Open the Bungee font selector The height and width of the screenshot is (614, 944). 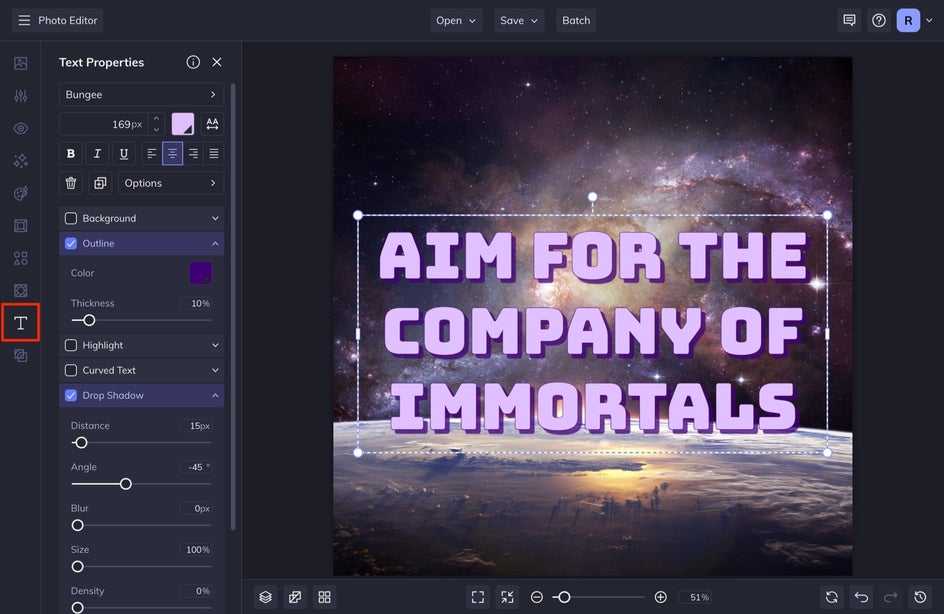141,95
